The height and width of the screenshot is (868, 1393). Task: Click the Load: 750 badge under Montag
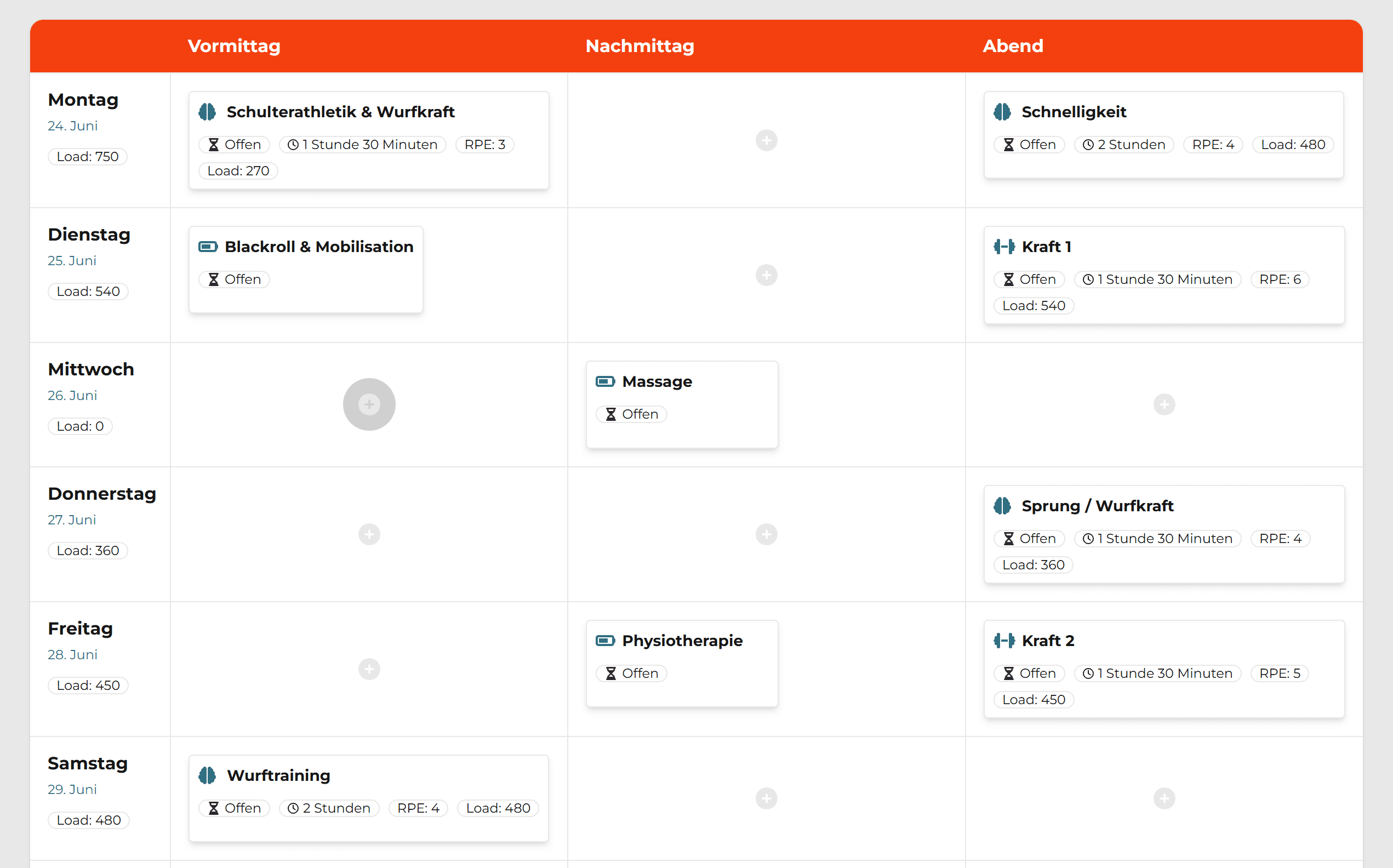(87, 156)
